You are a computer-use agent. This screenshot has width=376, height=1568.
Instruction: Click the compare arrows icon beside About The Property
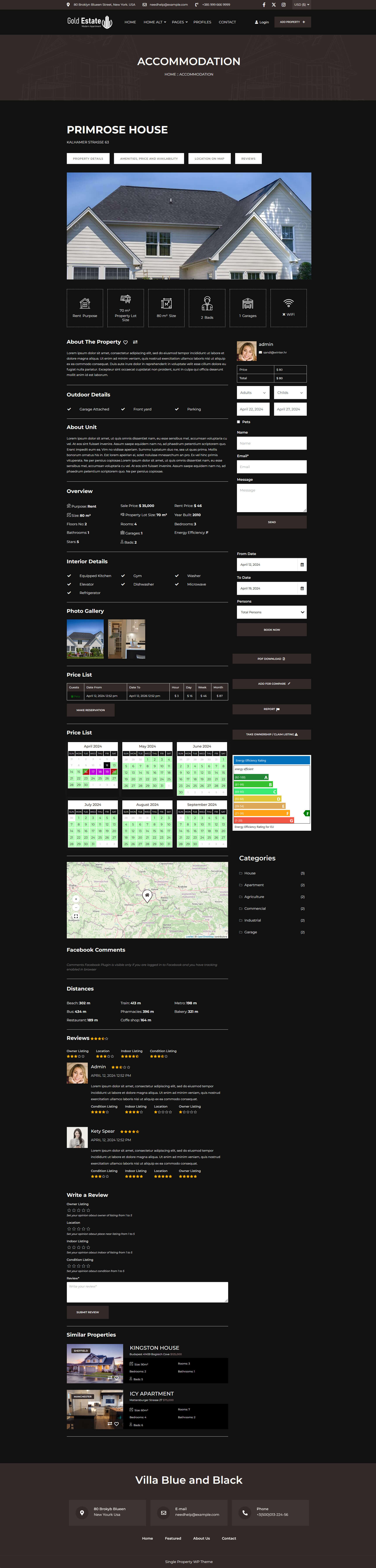135,342
